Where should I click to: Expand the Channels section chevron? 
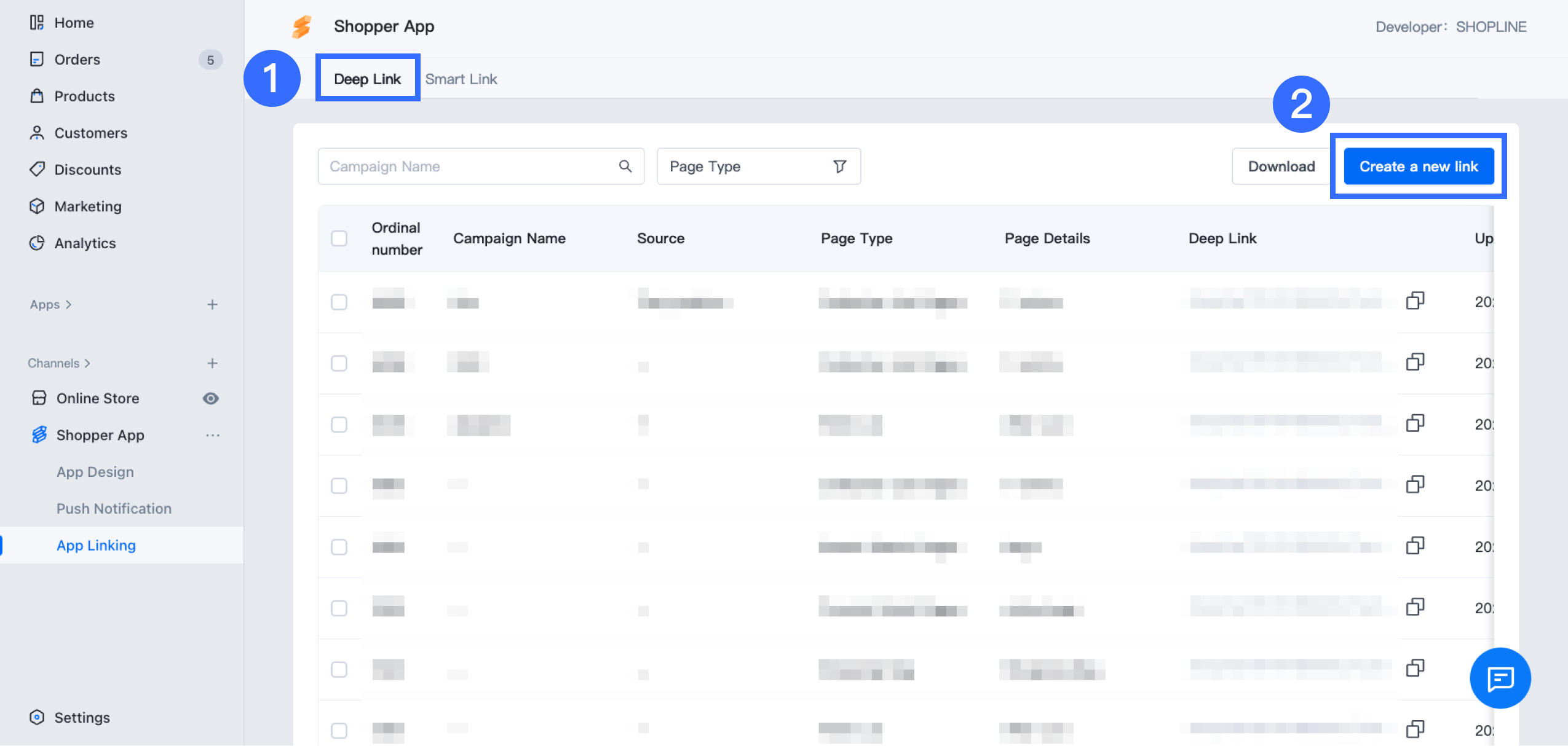(x=87, y=363)
